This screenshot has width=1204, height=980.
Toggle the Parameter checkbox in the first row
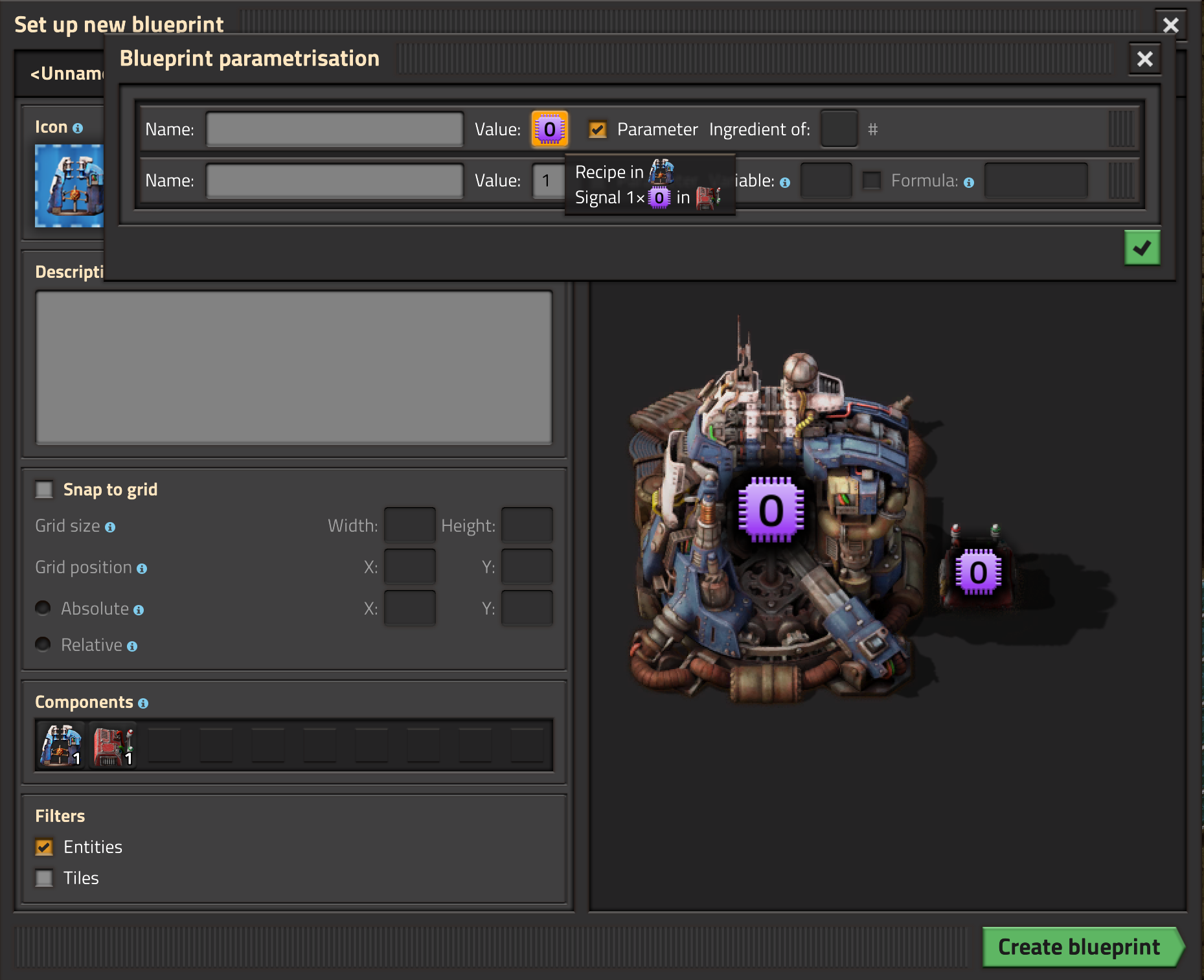point(597,130)
